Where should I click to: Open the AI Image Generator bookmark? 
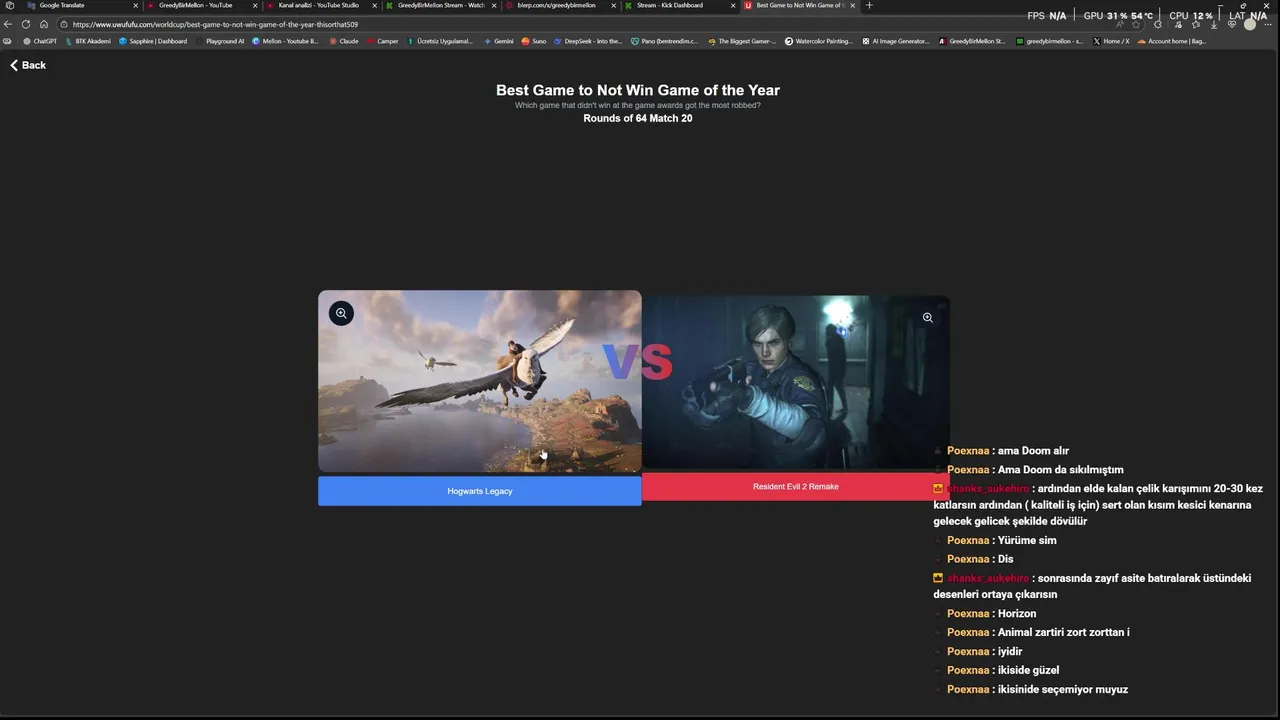896,41
